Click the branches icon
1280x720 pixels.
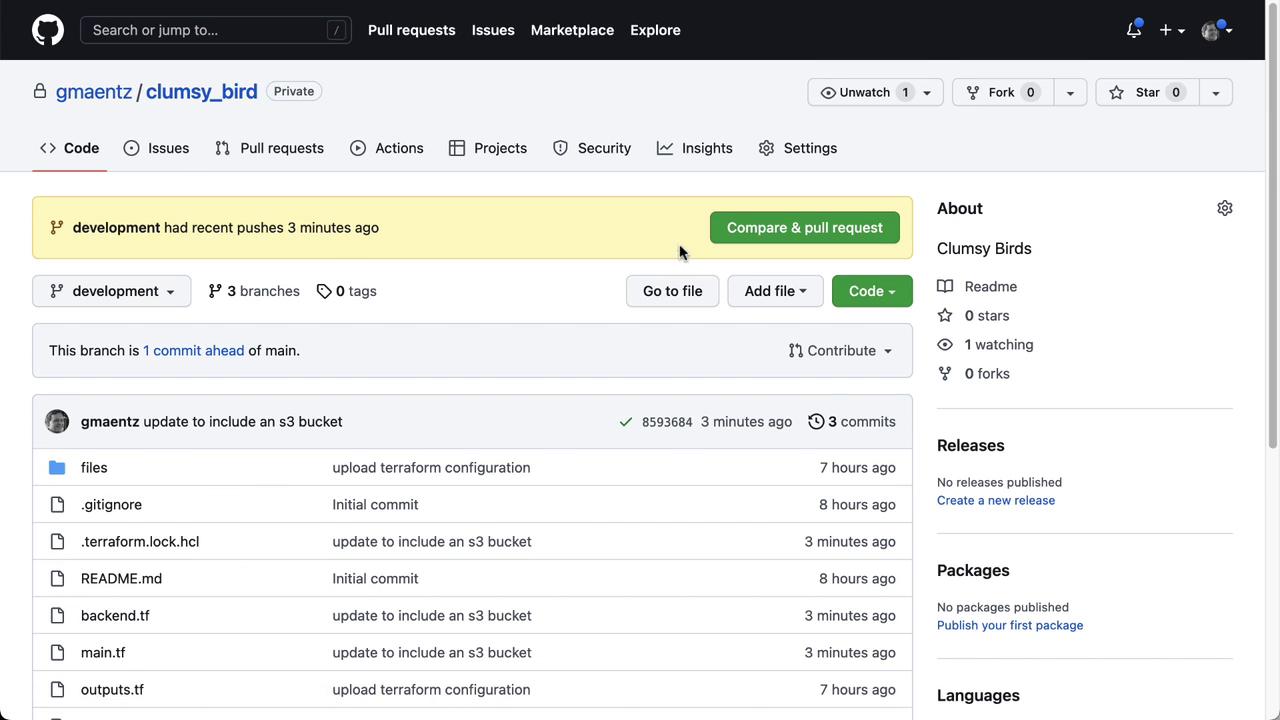point(215,291)
